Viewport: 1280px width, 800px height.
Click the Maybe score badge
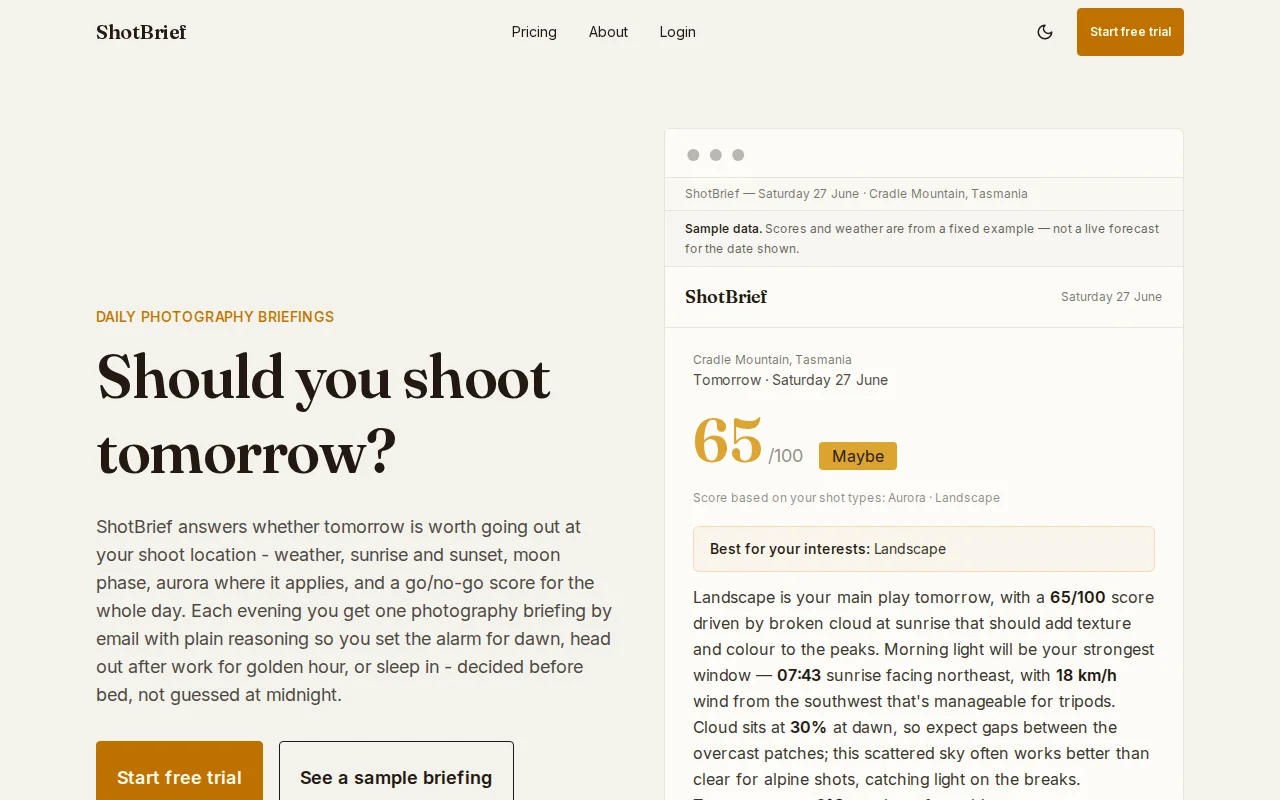(858, 456)
